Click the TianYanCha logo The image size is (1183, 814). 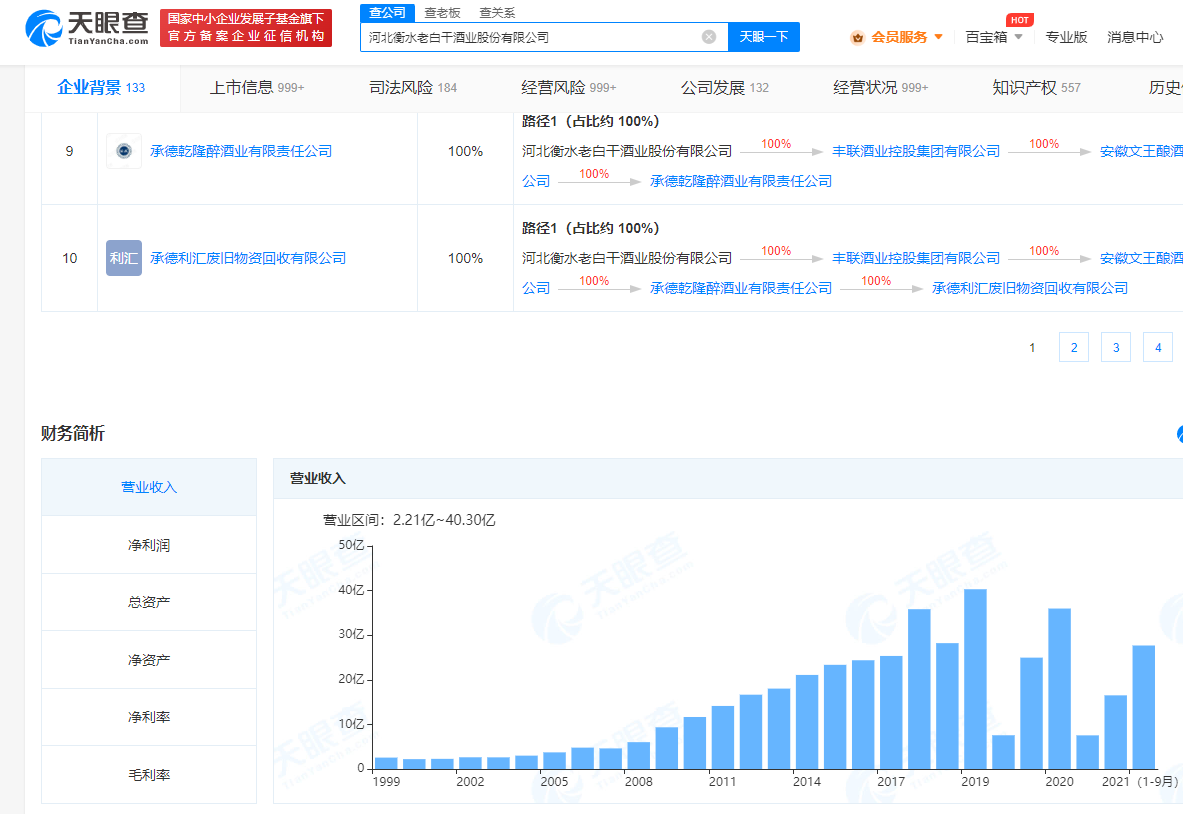click(87, 27)
